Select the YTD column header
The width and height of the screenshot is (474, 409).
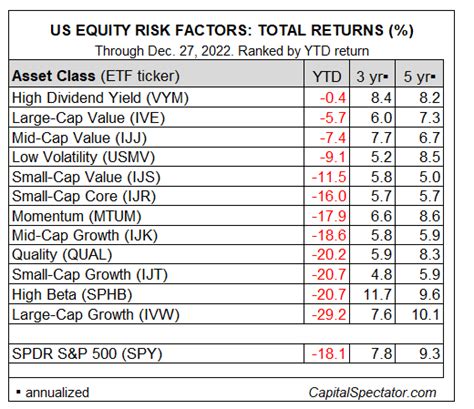[x=327, y=77]
